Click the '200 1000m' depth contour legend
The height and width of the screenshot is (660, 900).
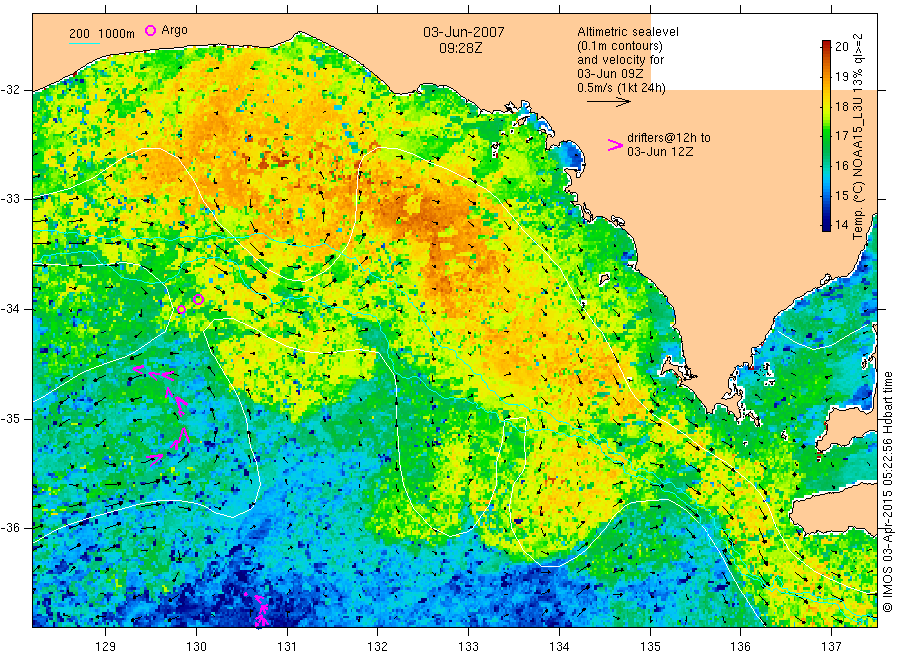102,34
